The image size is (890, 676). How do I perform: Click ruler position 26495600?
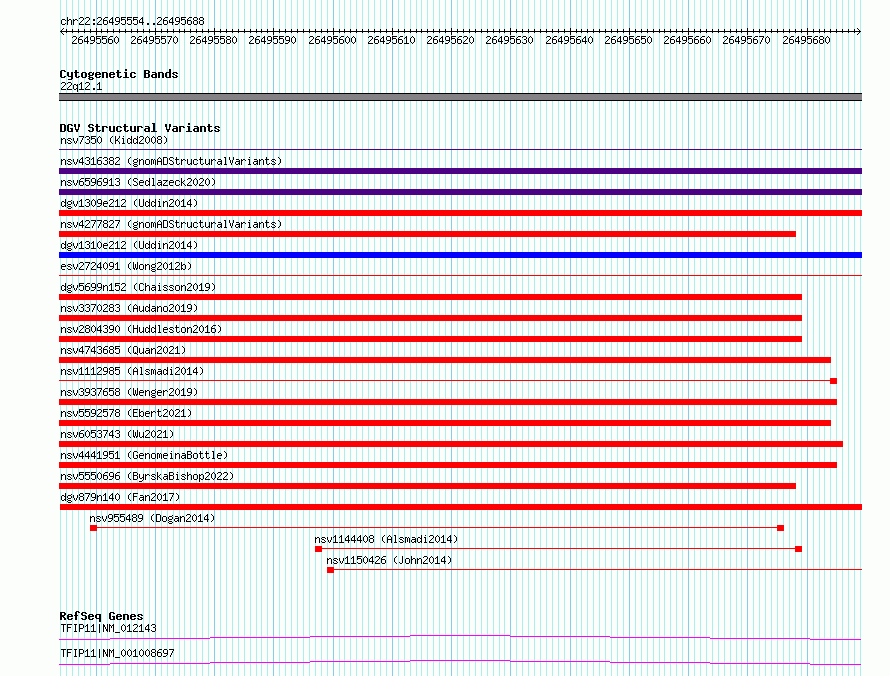point(332,40)
